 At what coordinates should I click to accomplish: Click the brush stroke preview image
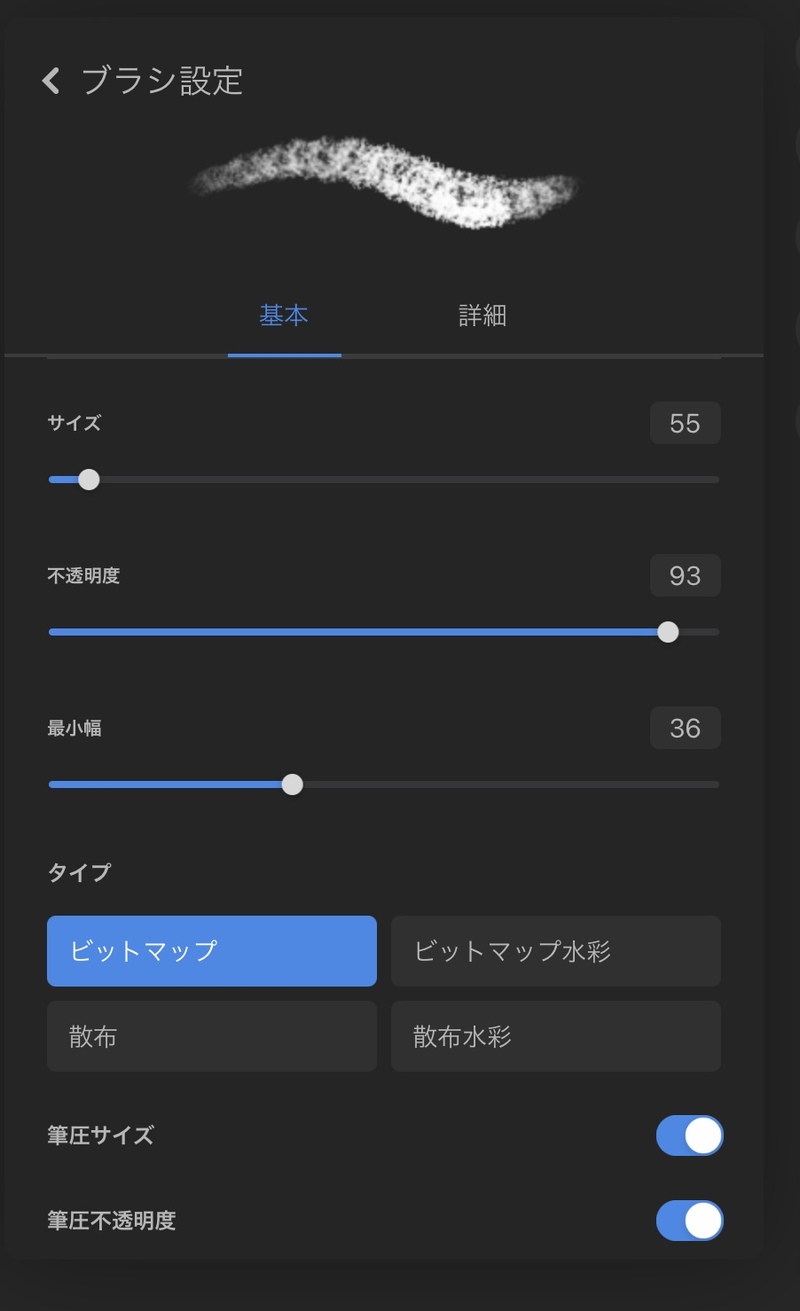point(386,181)
